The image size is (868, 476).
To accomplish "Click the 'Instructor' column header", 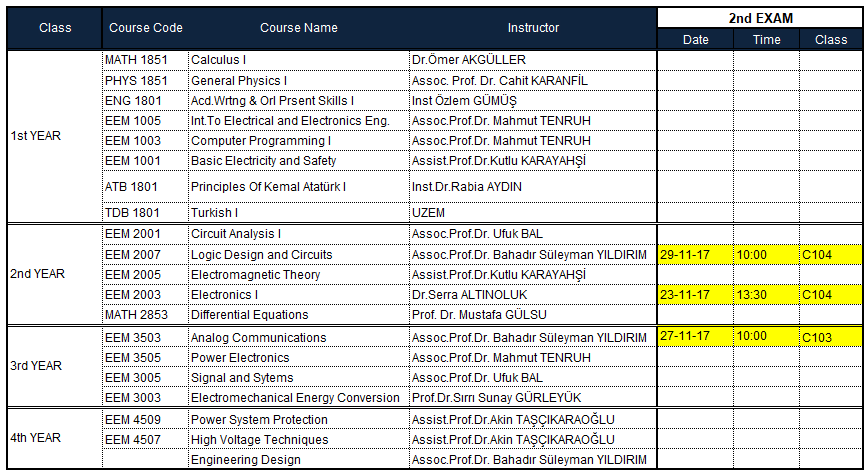I will 533,28.
